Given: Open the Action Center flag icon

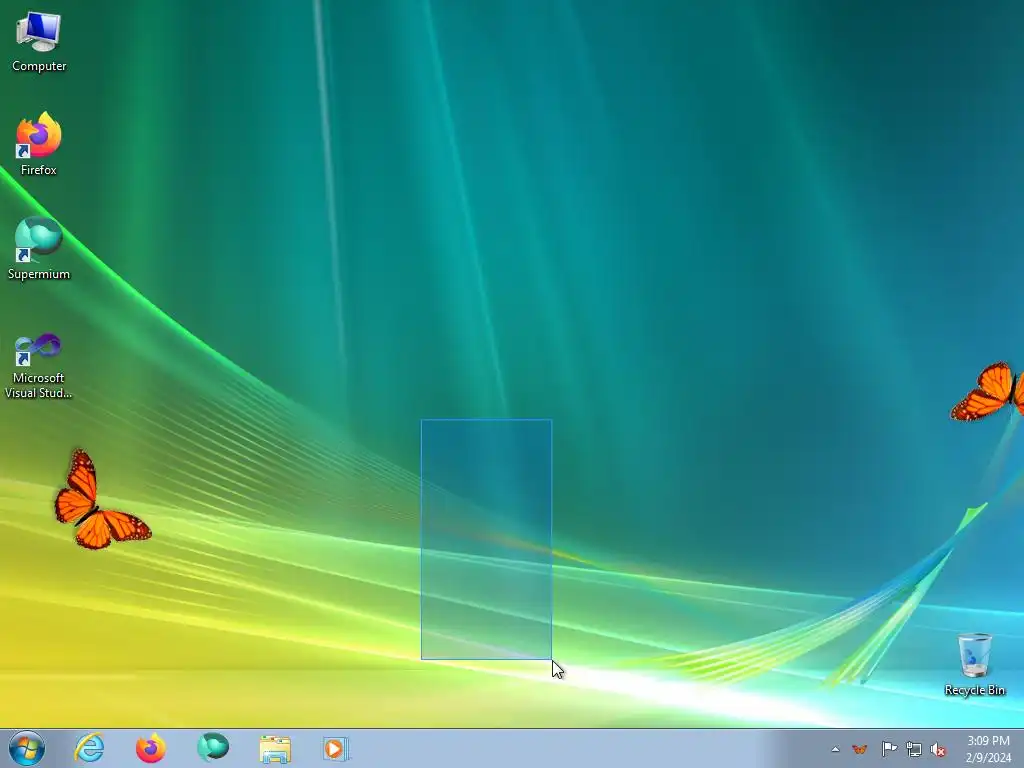Looking at the screenshot, I should tap(888, 749).
